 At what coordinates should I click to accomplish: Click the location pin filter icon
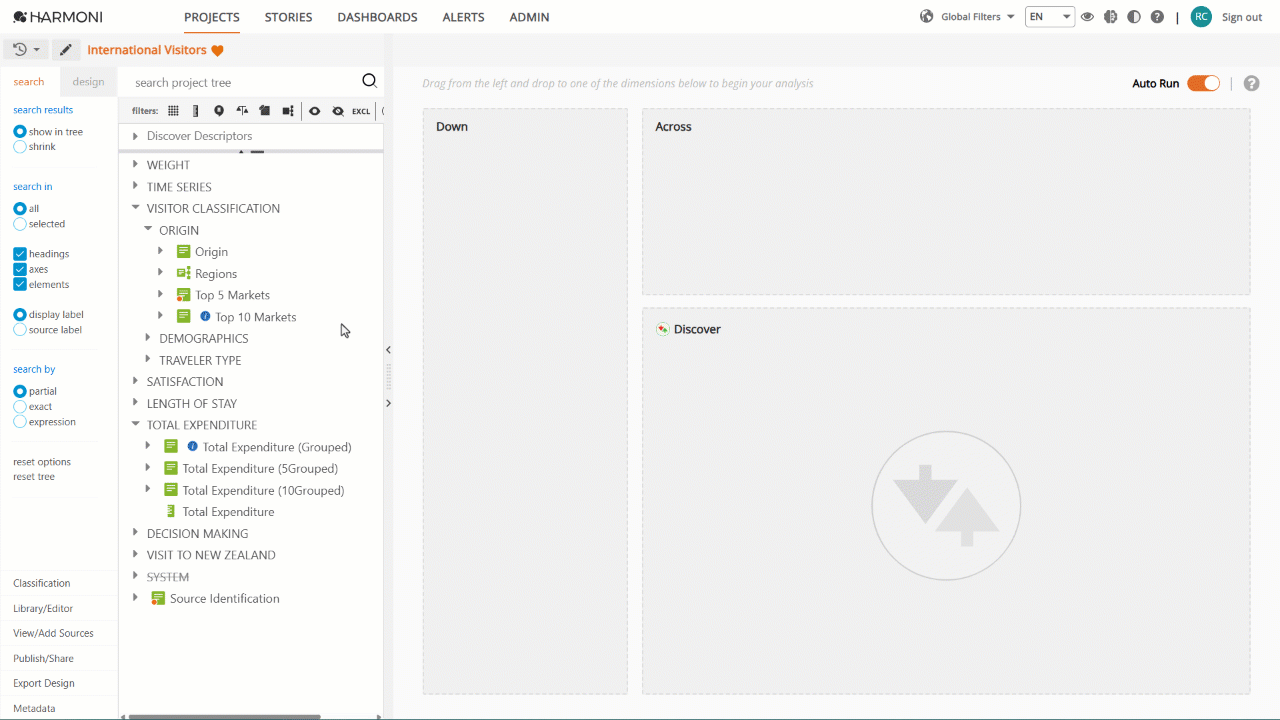219,111
